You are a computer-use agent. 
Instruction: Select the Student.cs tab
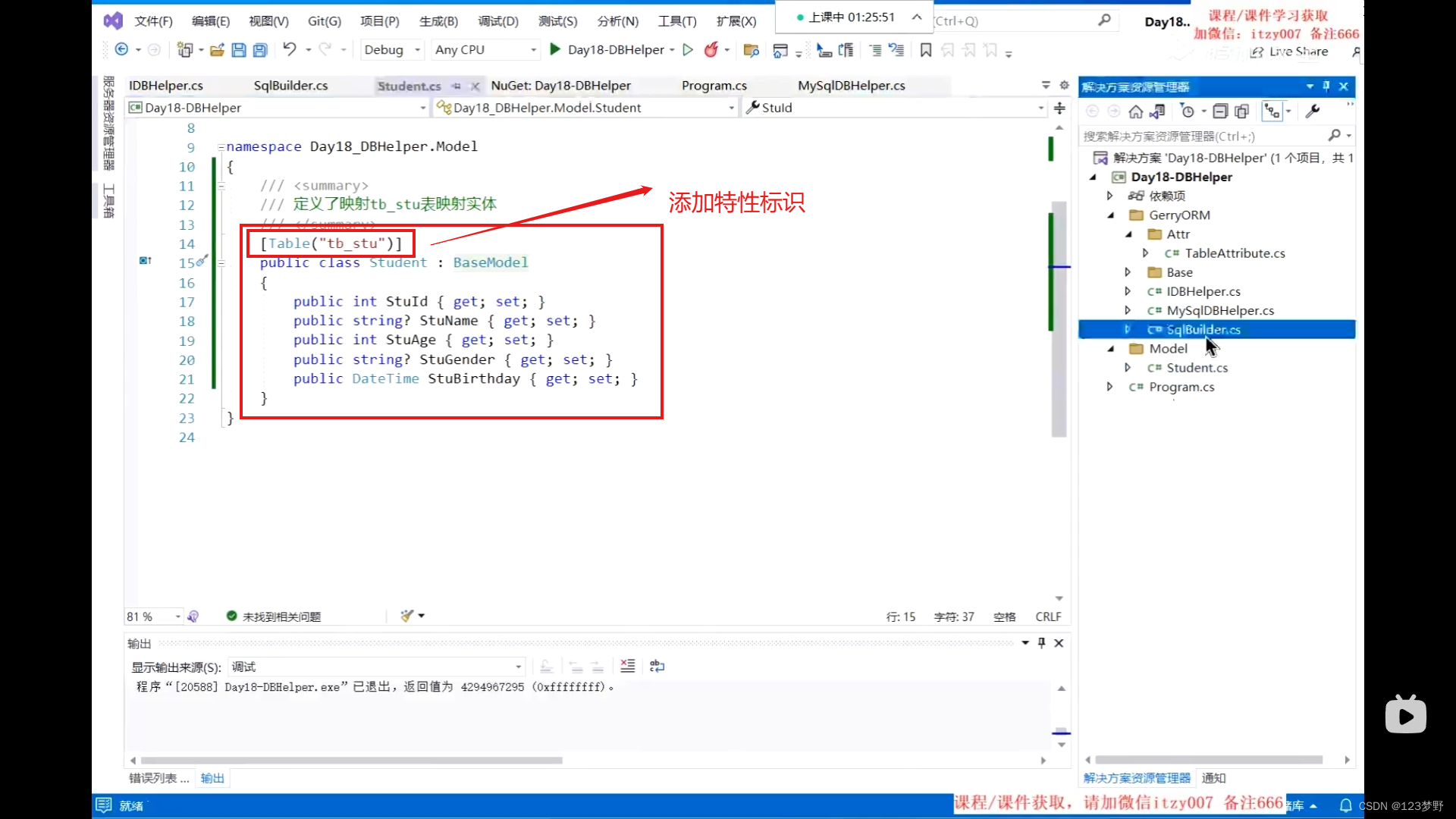pyautogui.click(x=409, y=85)
